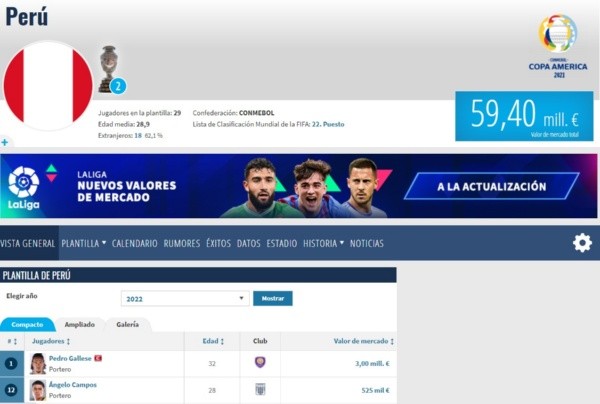
Task: Click the Peru flag circle image
Action: [48, 86]
